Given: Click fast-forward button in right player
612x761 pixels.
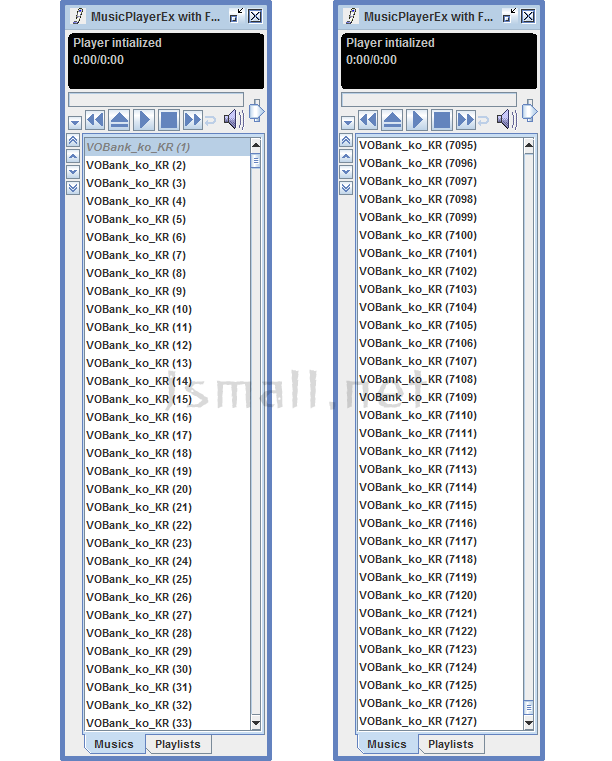Looking at the screenshot, I should click(x=465, y=120).
